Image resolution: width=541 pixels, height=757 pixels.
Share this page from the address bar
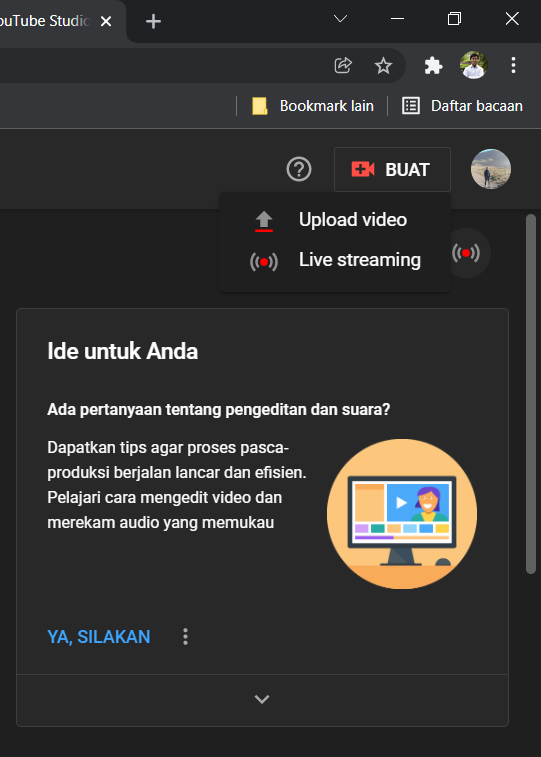(x=343, y=65)
